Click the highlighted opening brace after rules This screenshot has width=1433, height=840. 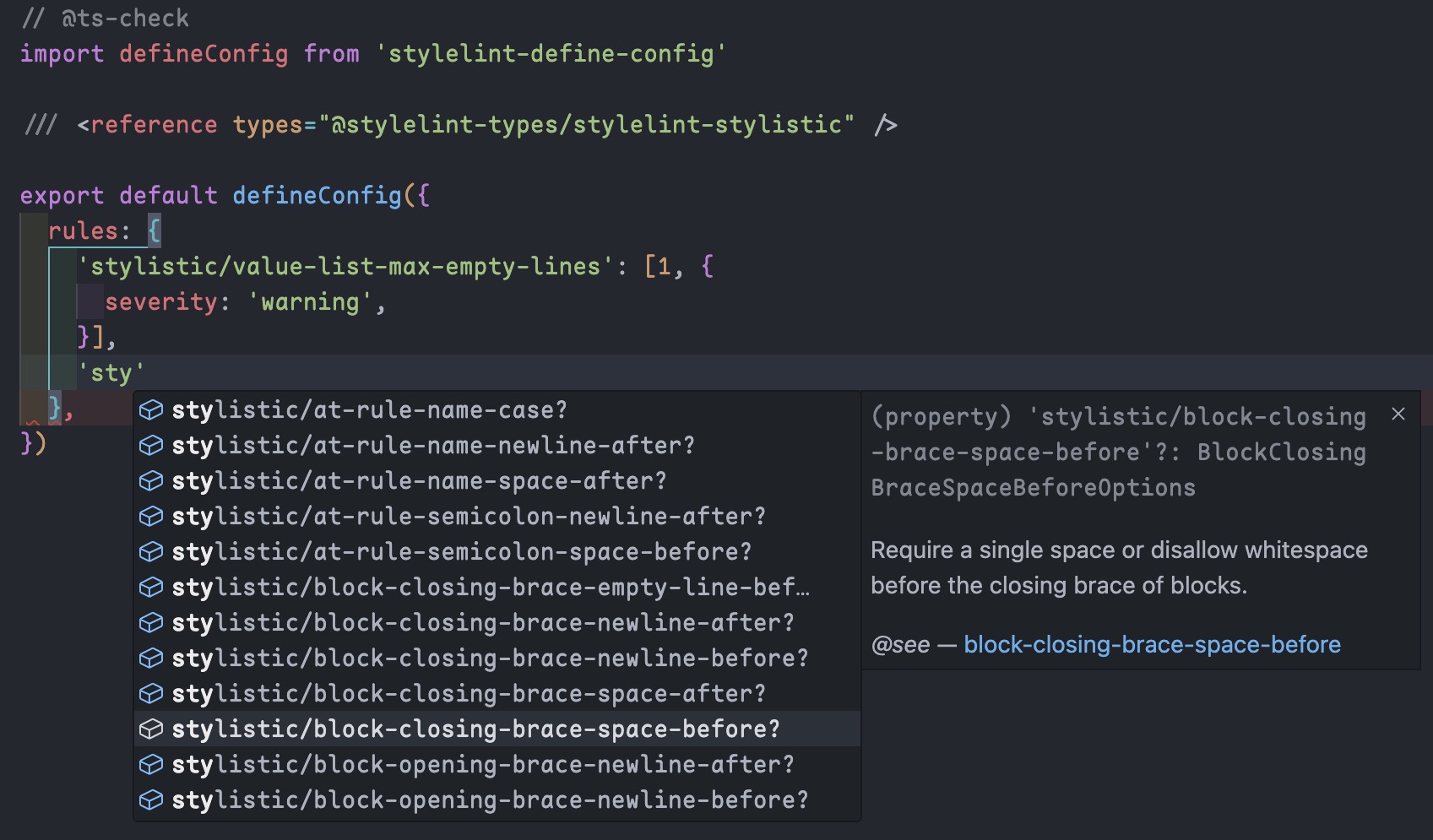pyautogui.click(x=154, y=231)
